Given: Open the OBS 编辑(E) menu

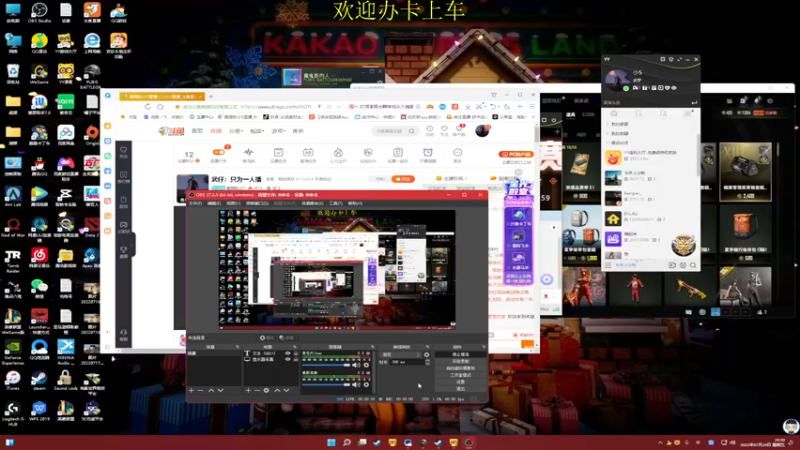Looking at the screenshot, I should pyautogui.click(x=214, y=203).
